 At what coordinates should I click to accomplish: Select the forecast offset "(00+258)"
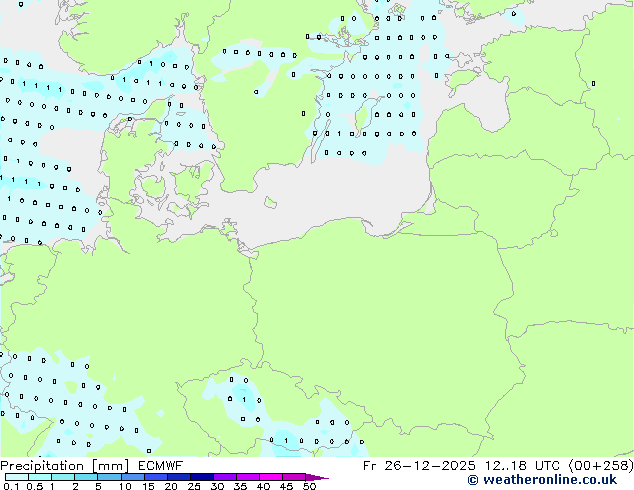tap(601, 466)
